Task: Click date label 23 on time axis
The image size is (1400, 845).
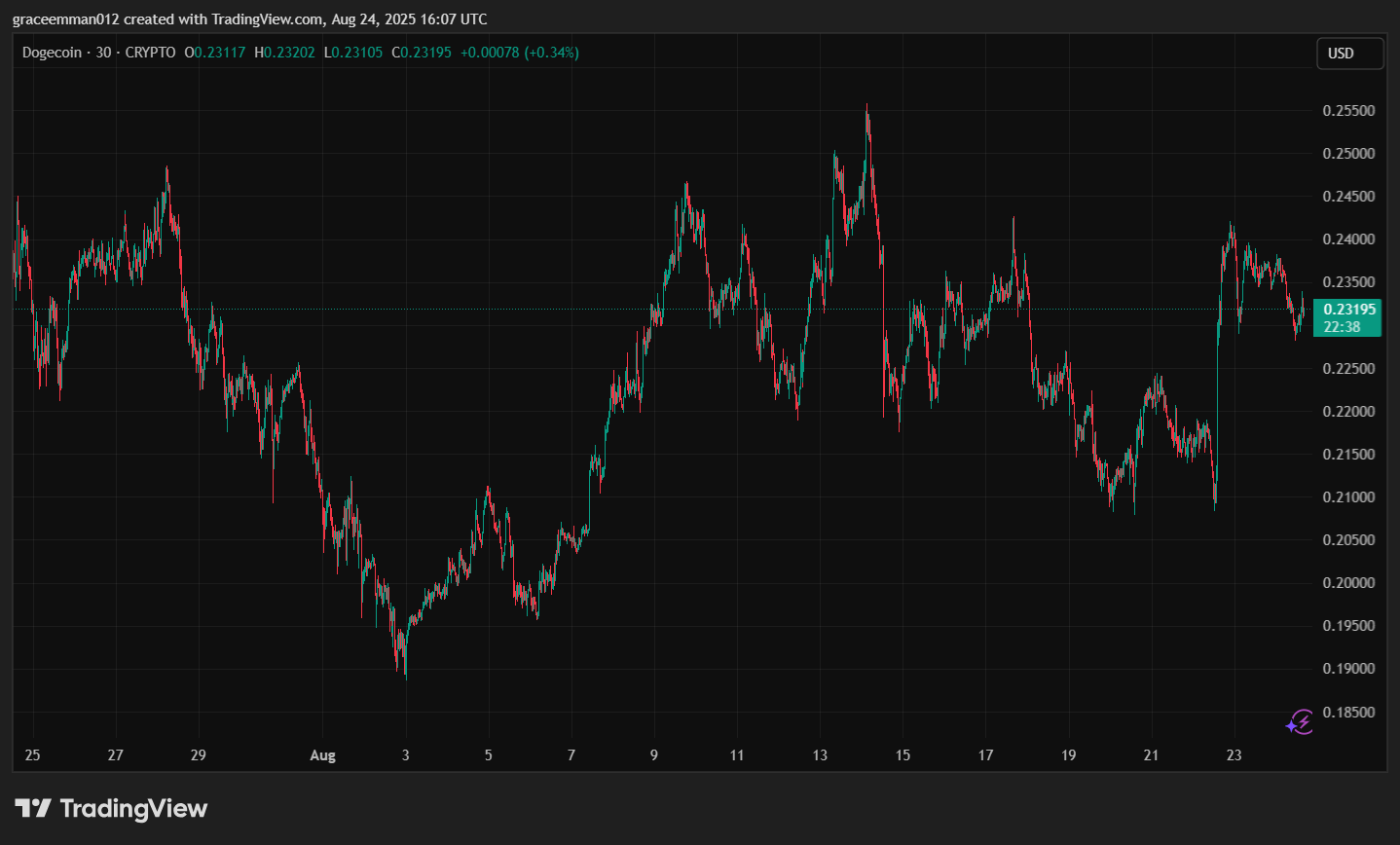Action: (x=1234, y=755)
